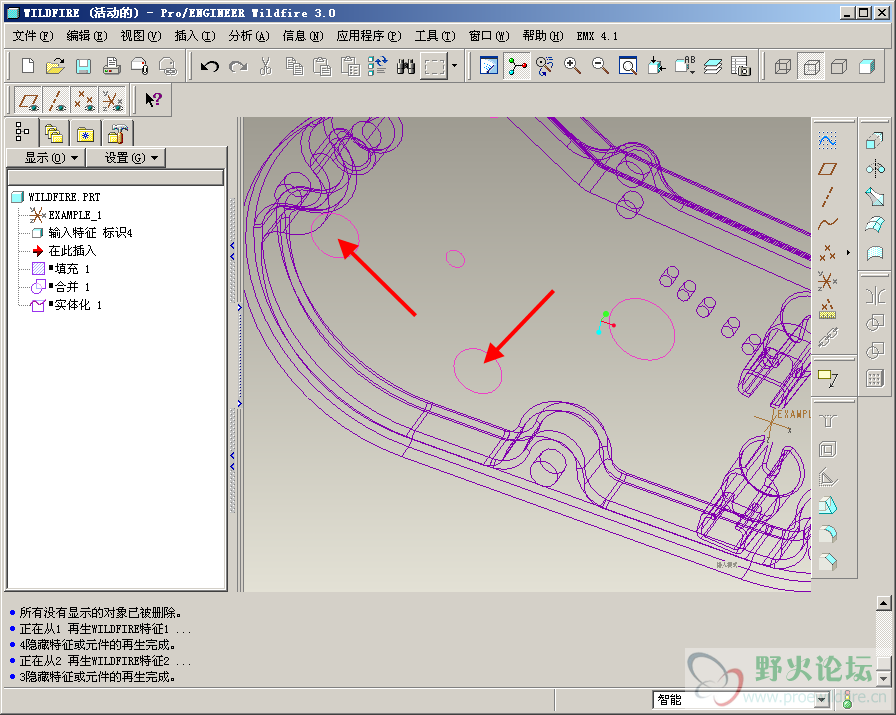Regenerate the model
Image resolution: width=896 pixels, height=715 pixels.
(x=378, y=66)
